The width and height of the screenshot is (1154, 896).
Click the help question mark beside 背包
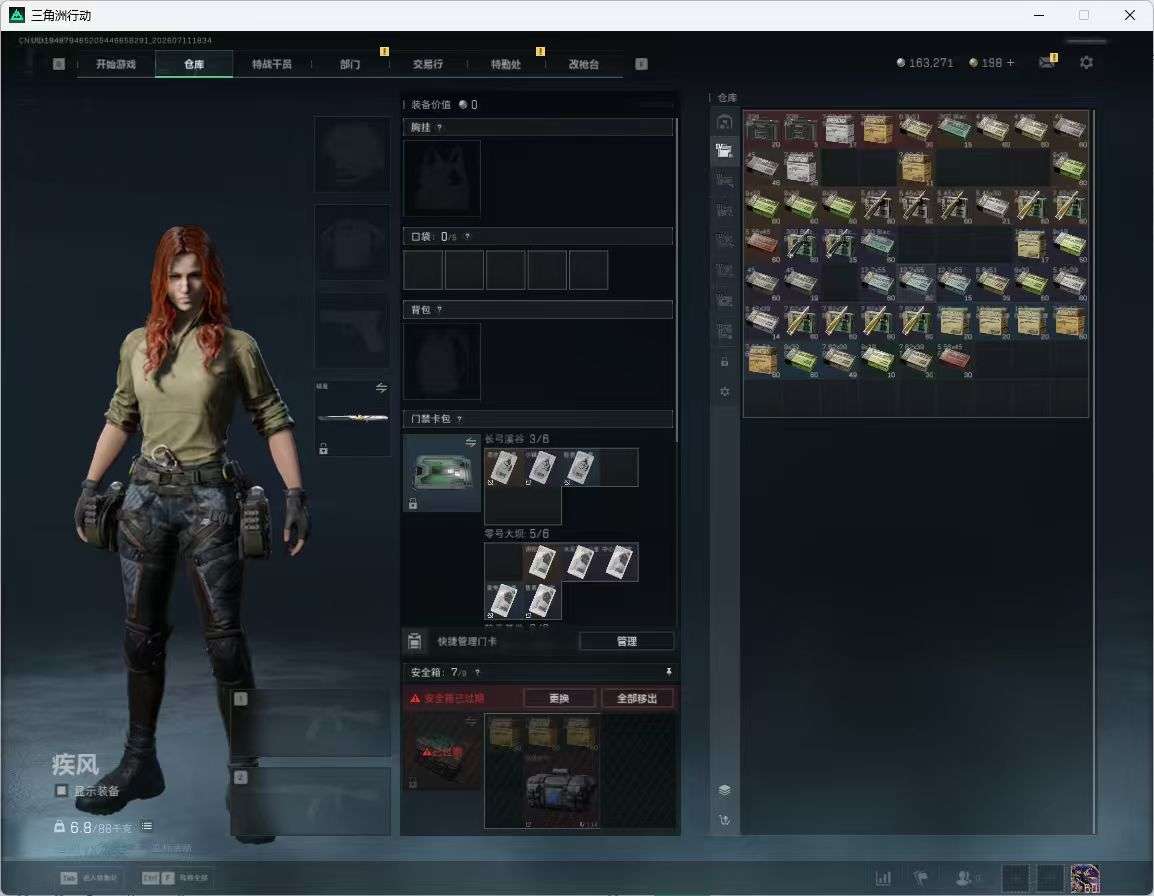(439, 310)
